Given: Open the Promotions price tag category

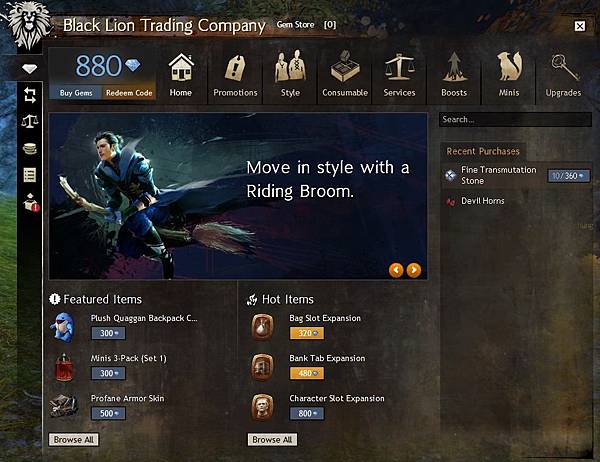Looking at the screenshot, I should 235,75.
